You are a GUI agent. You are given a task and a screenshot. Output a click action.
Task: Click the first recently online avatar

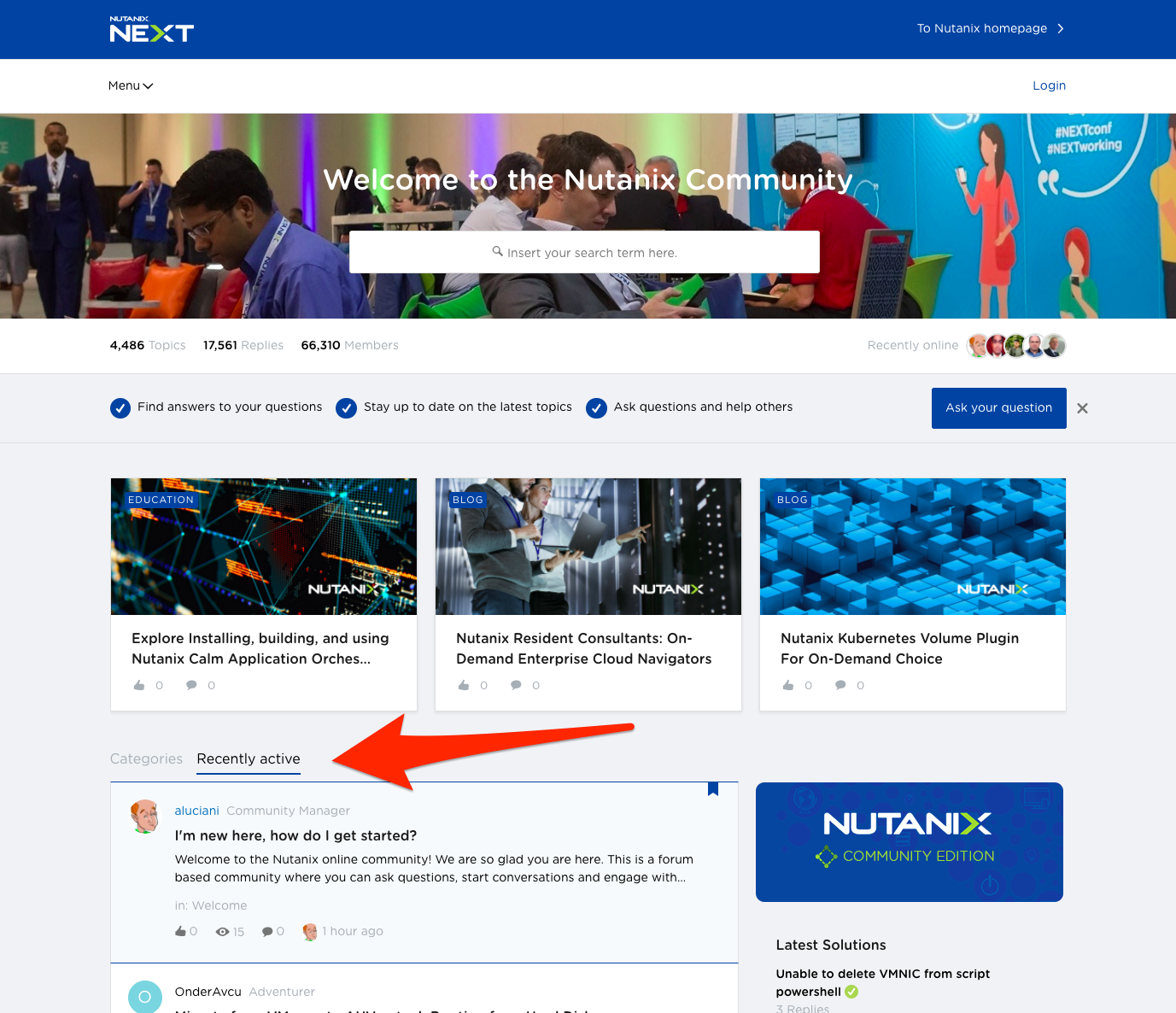(x=978, y=345)
